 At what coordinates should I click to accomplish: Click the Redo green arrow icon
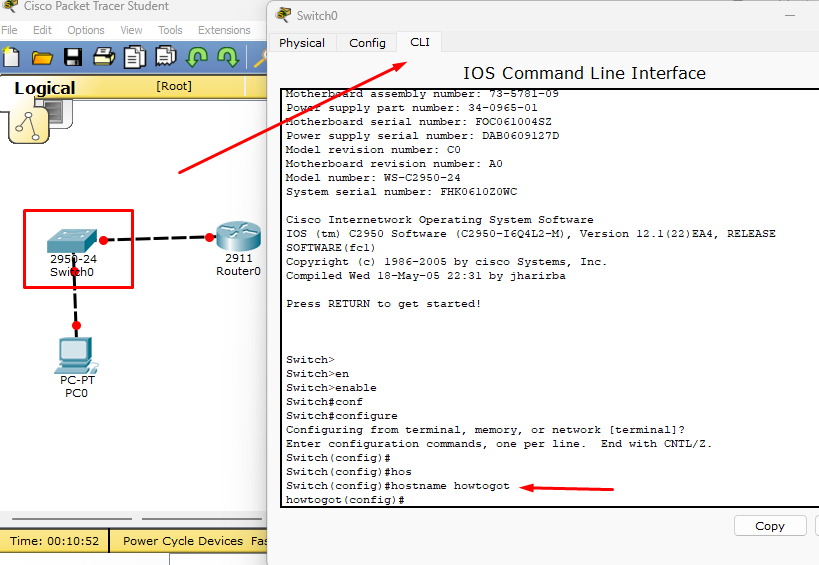228,57
